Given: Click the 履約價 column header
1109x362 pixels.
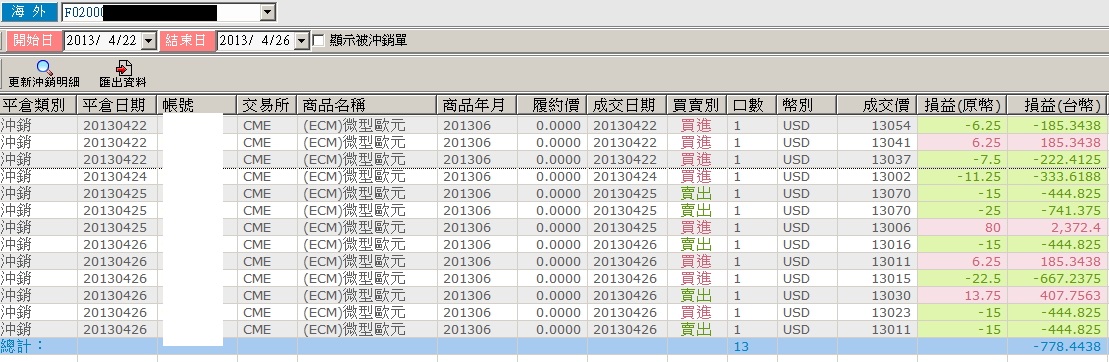Looking at the screenshot, I should pos(552,106).
